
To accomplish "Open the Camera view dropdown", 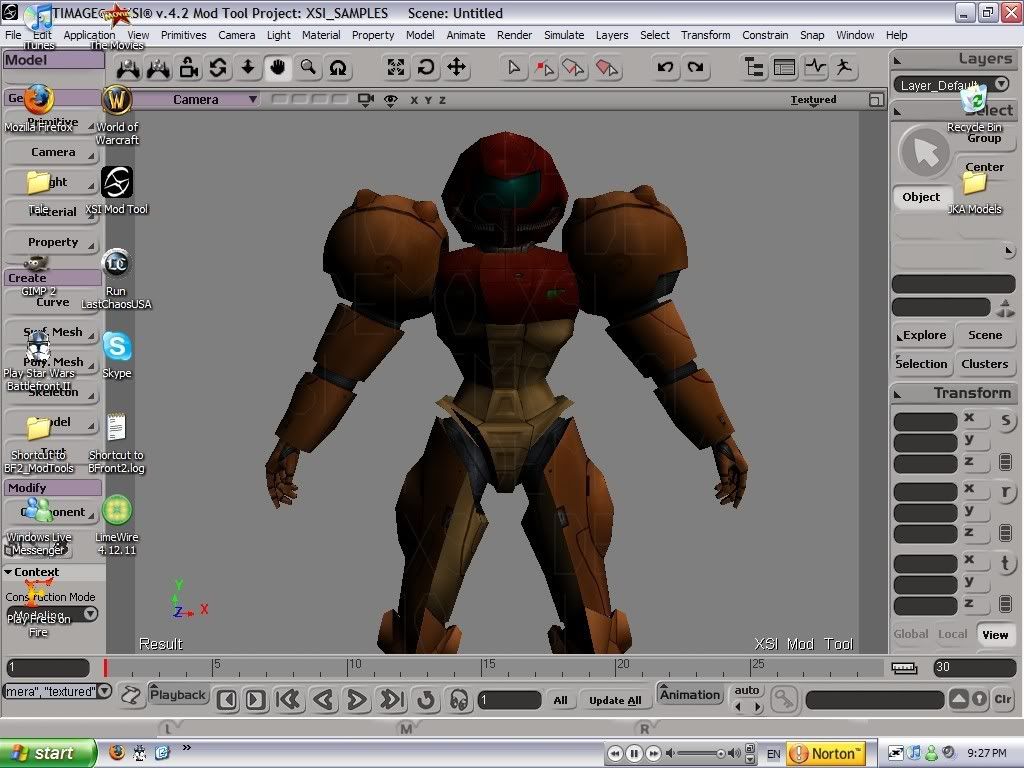I will [x=196, y=99].
